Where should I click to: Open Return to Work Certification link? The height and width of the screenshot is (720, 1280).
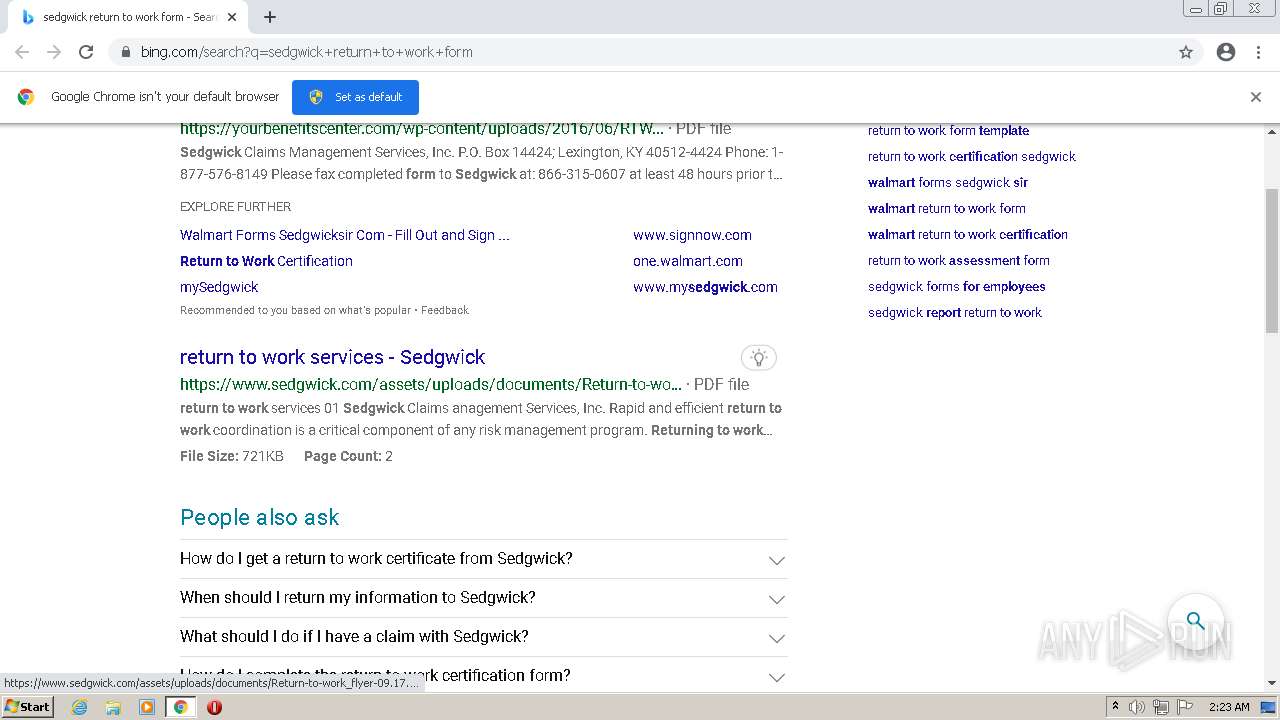tap(266, 261)
